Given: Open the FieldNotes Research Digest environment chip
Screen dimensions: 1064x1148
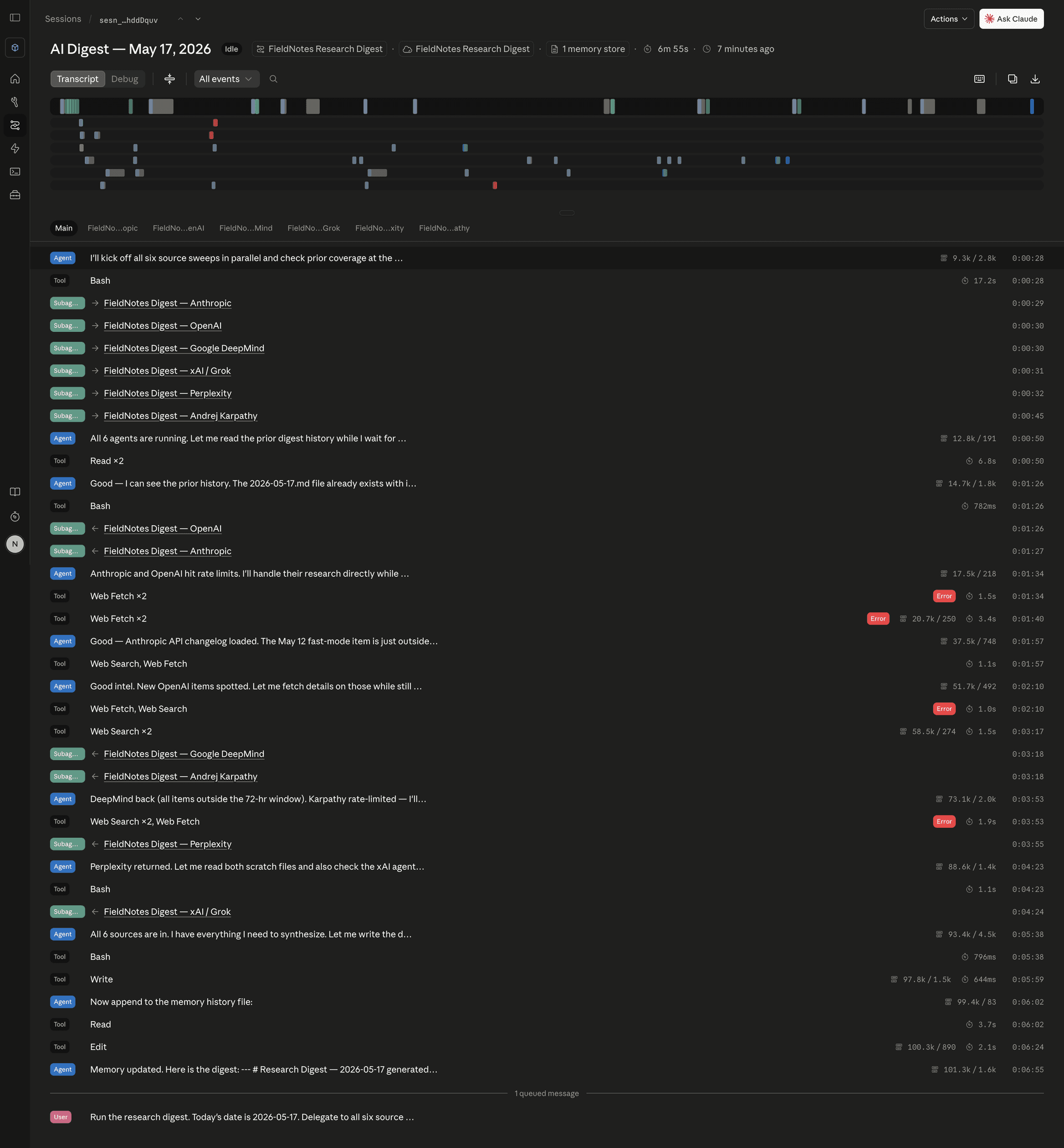Looking at the screenshot, I should 466,49.
